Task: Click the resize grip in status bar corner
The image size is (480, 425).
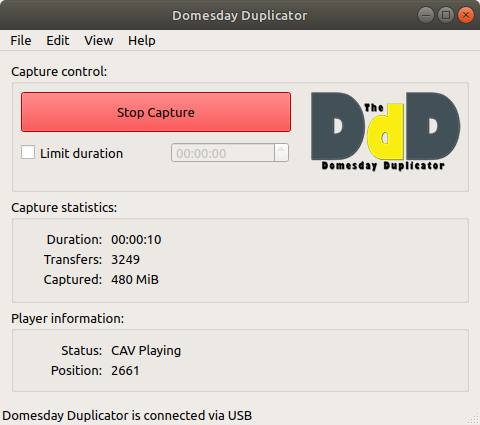Action: tap(474, 419)
